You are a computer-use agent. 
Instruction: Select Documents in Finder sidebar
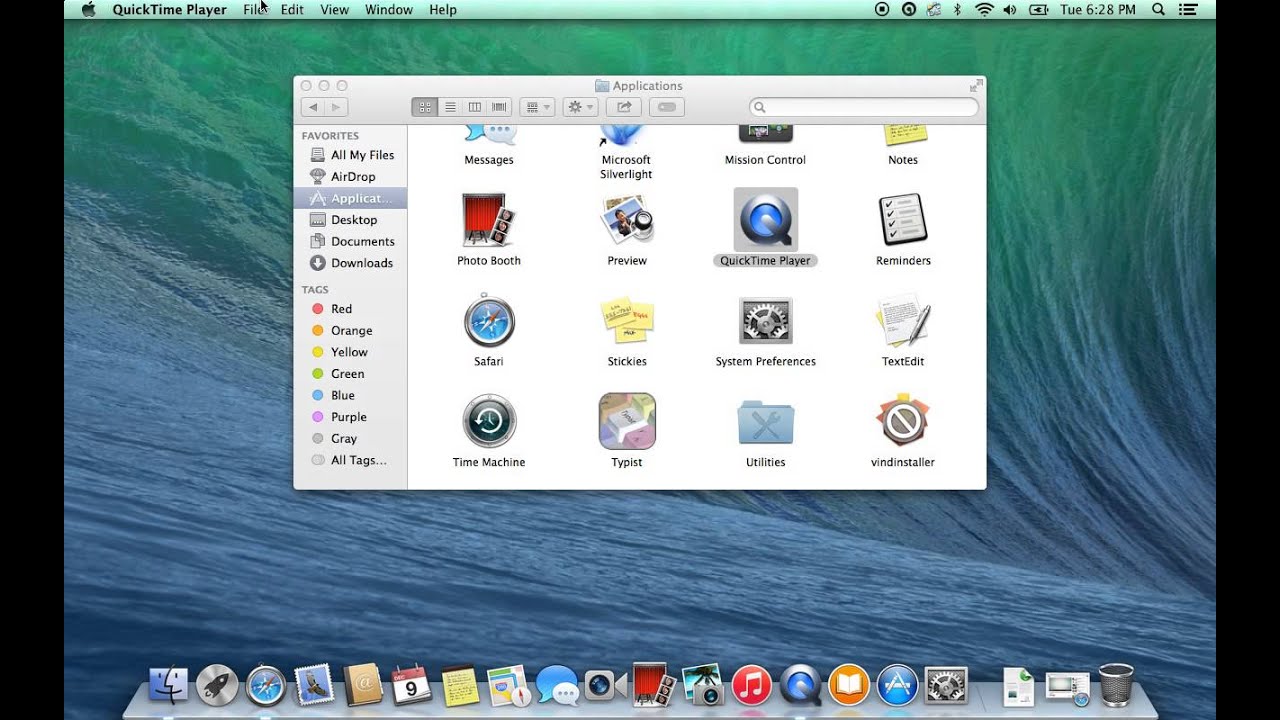tap(351, 241)
